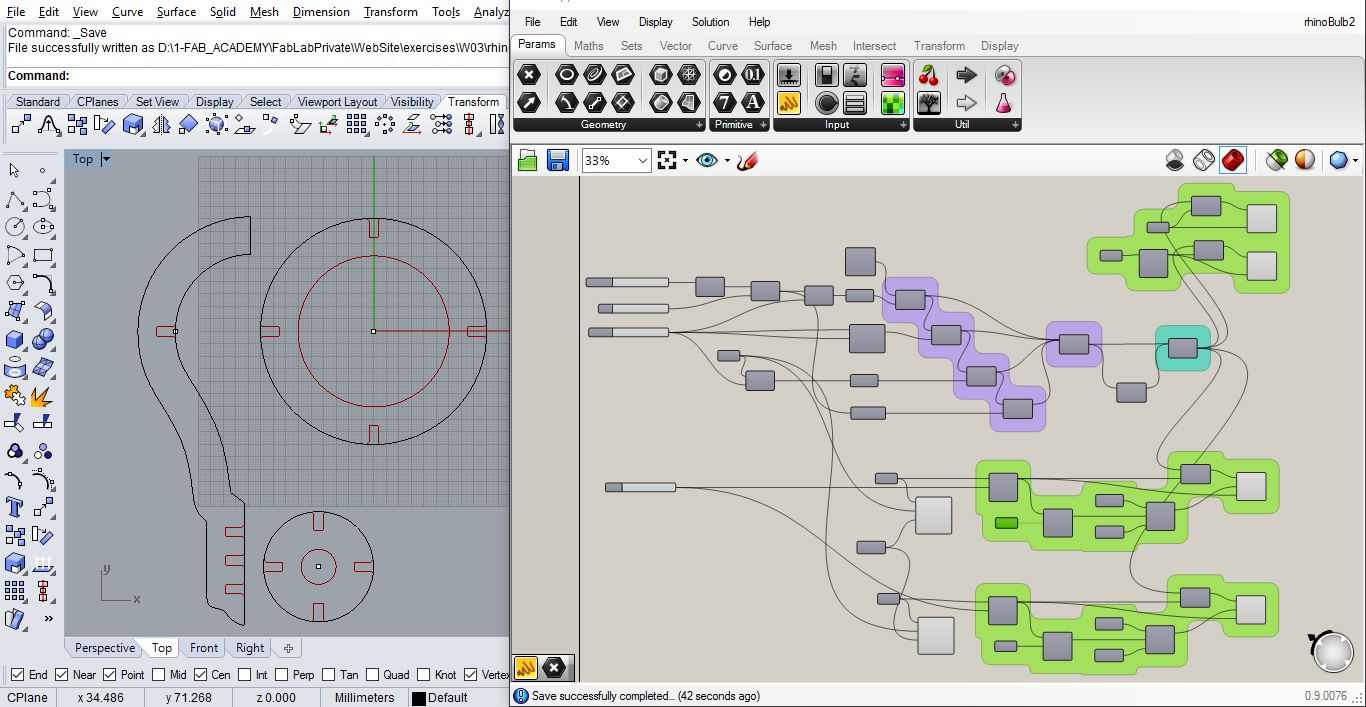
Task: Open the Grasshopper open-file folder icon
Action: [527, 160]
